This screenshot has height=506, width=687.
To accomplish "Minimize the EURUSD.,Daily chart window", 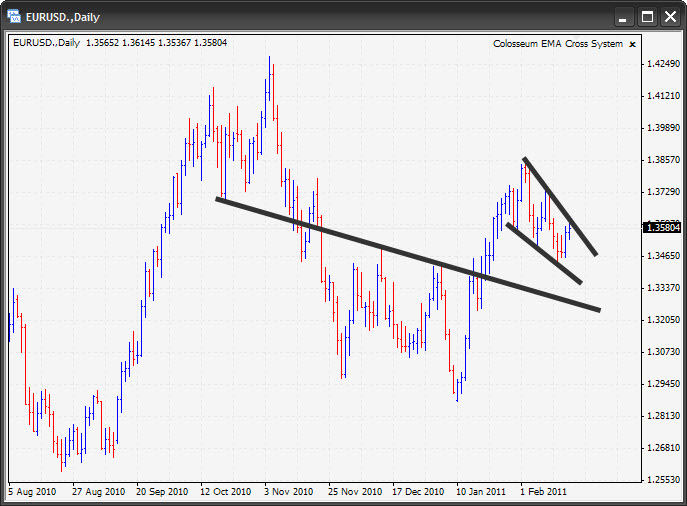I will click(x=623, y=17).
